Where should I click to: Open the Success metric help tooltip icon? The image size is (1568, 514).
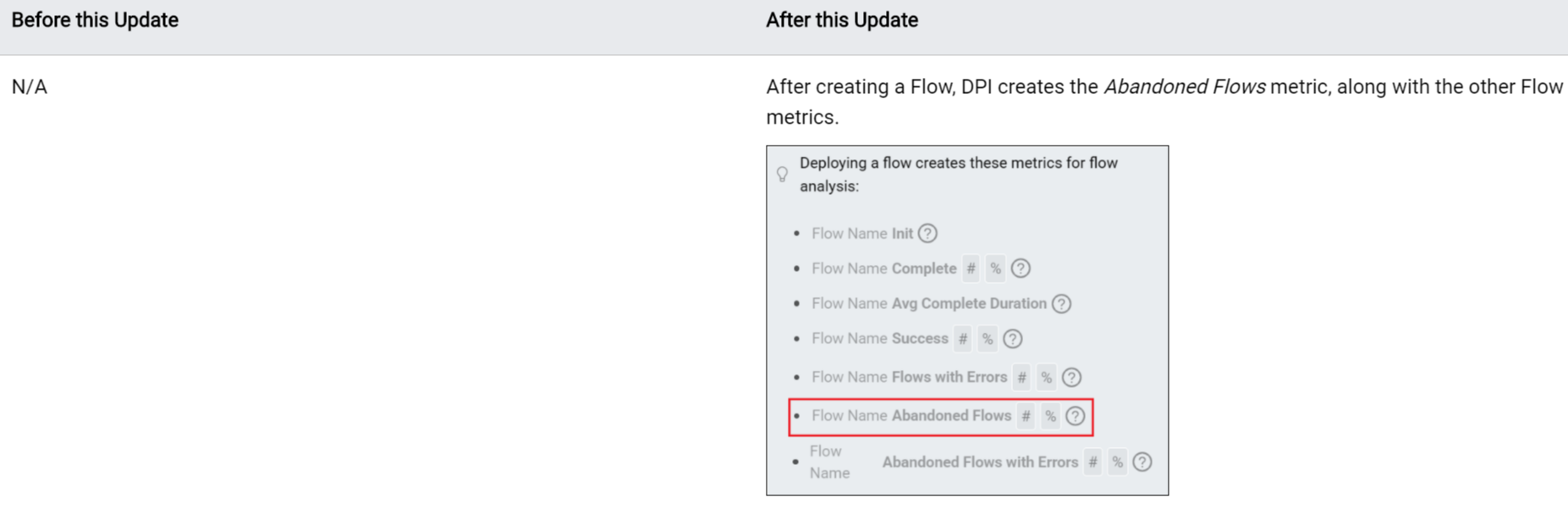(1012, 339)
